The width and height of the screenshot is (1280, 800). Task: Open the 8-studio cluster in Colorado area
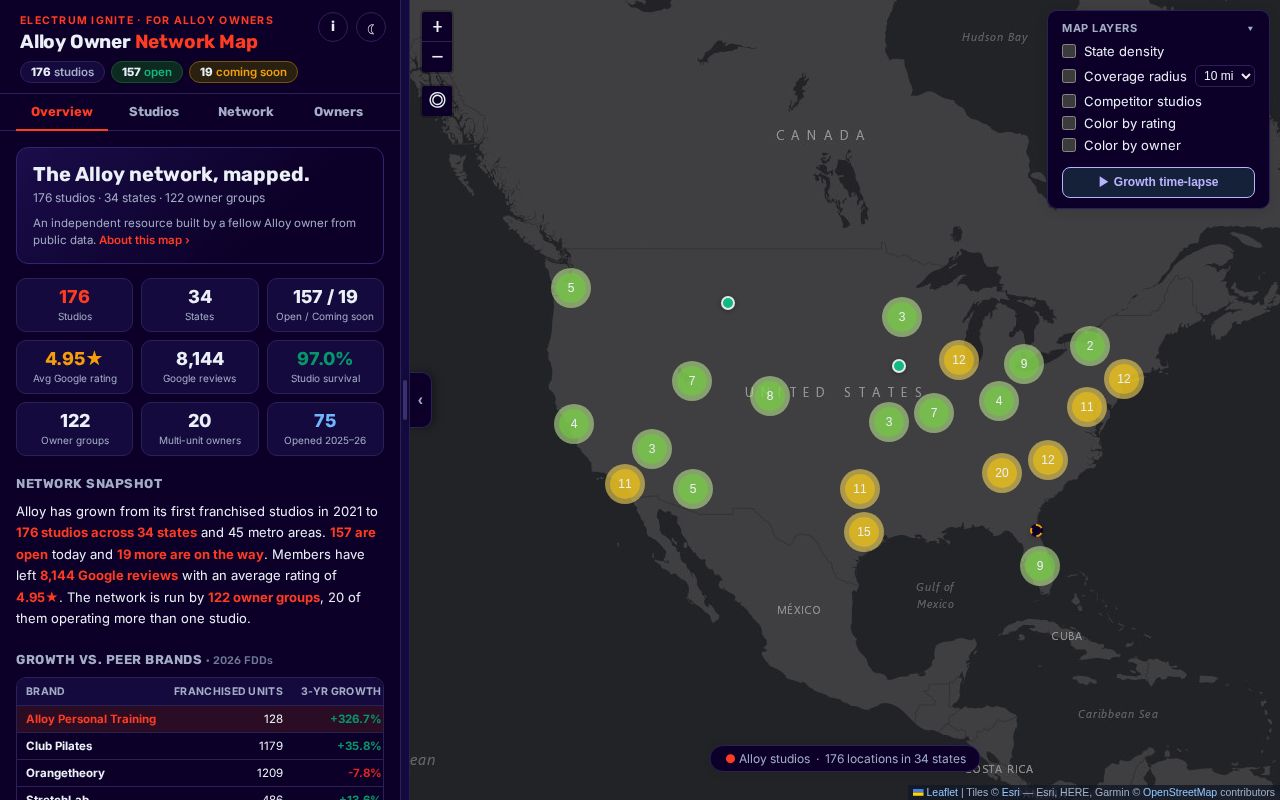(x=770, y=396)
